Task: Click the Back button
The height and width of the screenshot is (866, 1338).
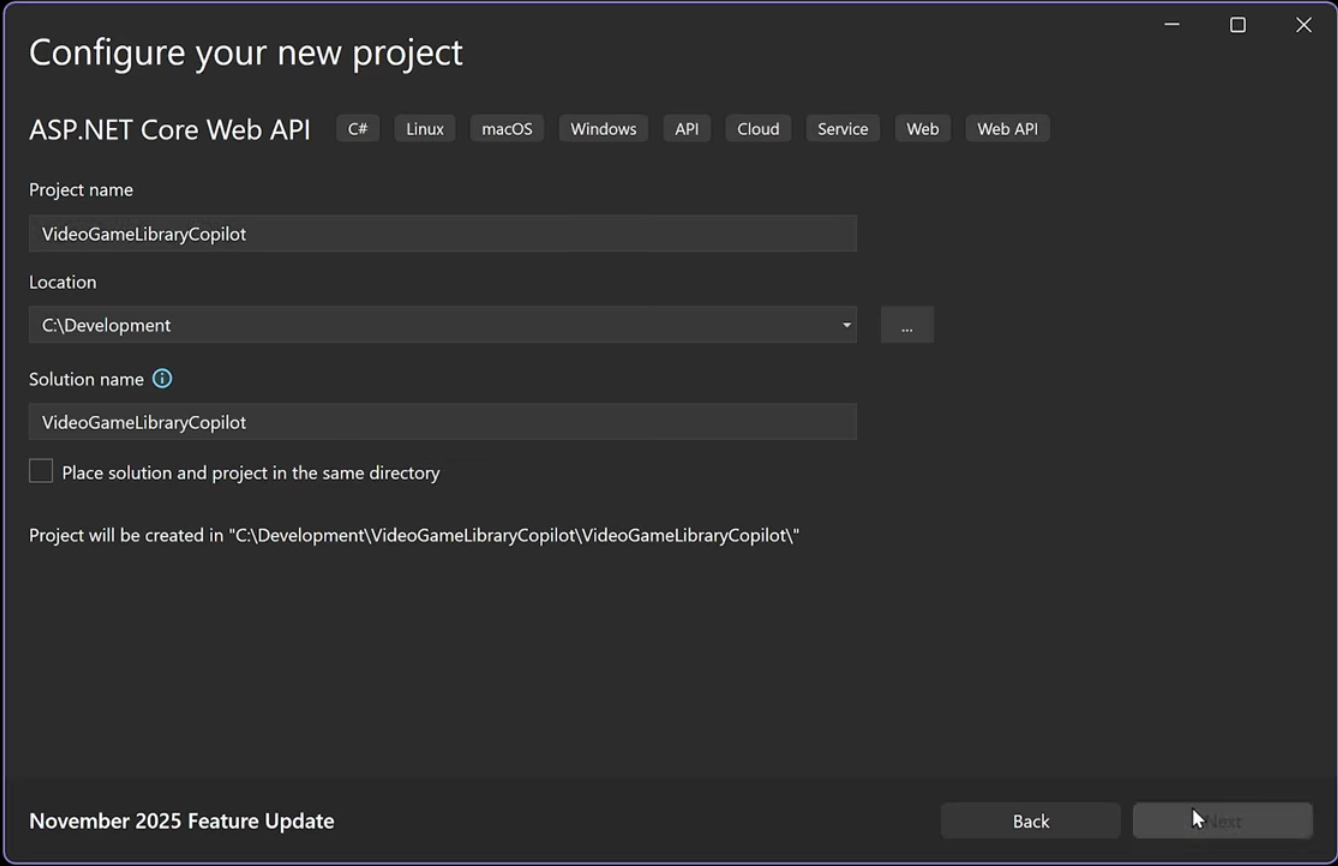Action: [1030, 820]
